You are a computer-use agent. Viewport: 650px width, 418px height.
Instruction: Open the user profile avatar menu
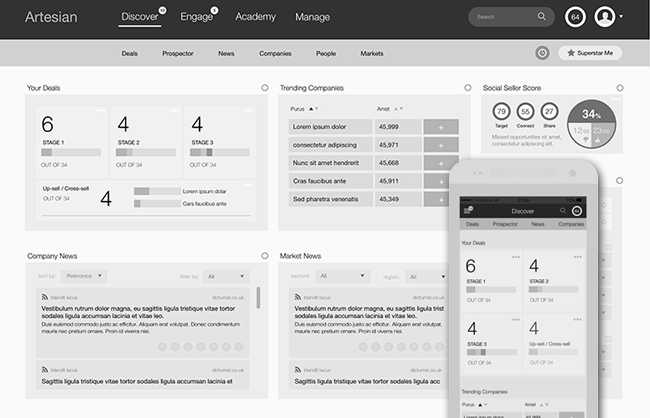[x=605, y=17]
